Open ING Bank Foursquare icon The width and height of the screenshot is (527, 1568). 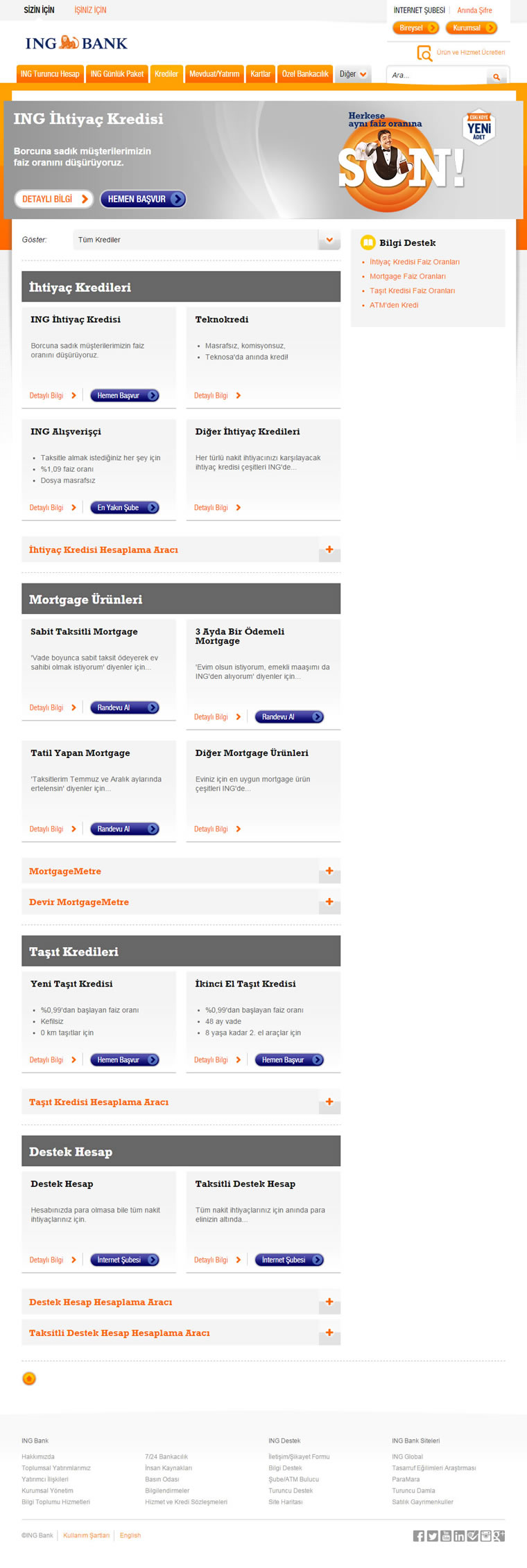click(x=472, y=1536)
